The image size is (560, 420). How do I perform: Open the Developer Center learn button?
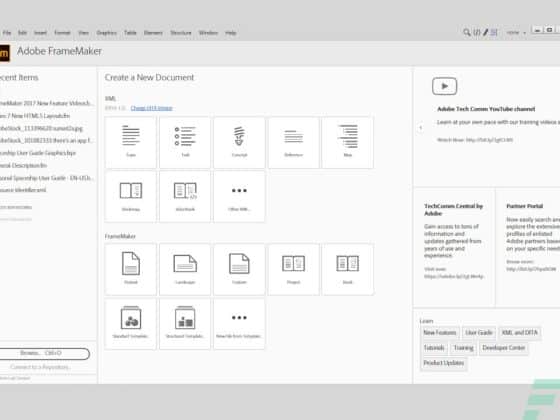[x=504, y=348]
